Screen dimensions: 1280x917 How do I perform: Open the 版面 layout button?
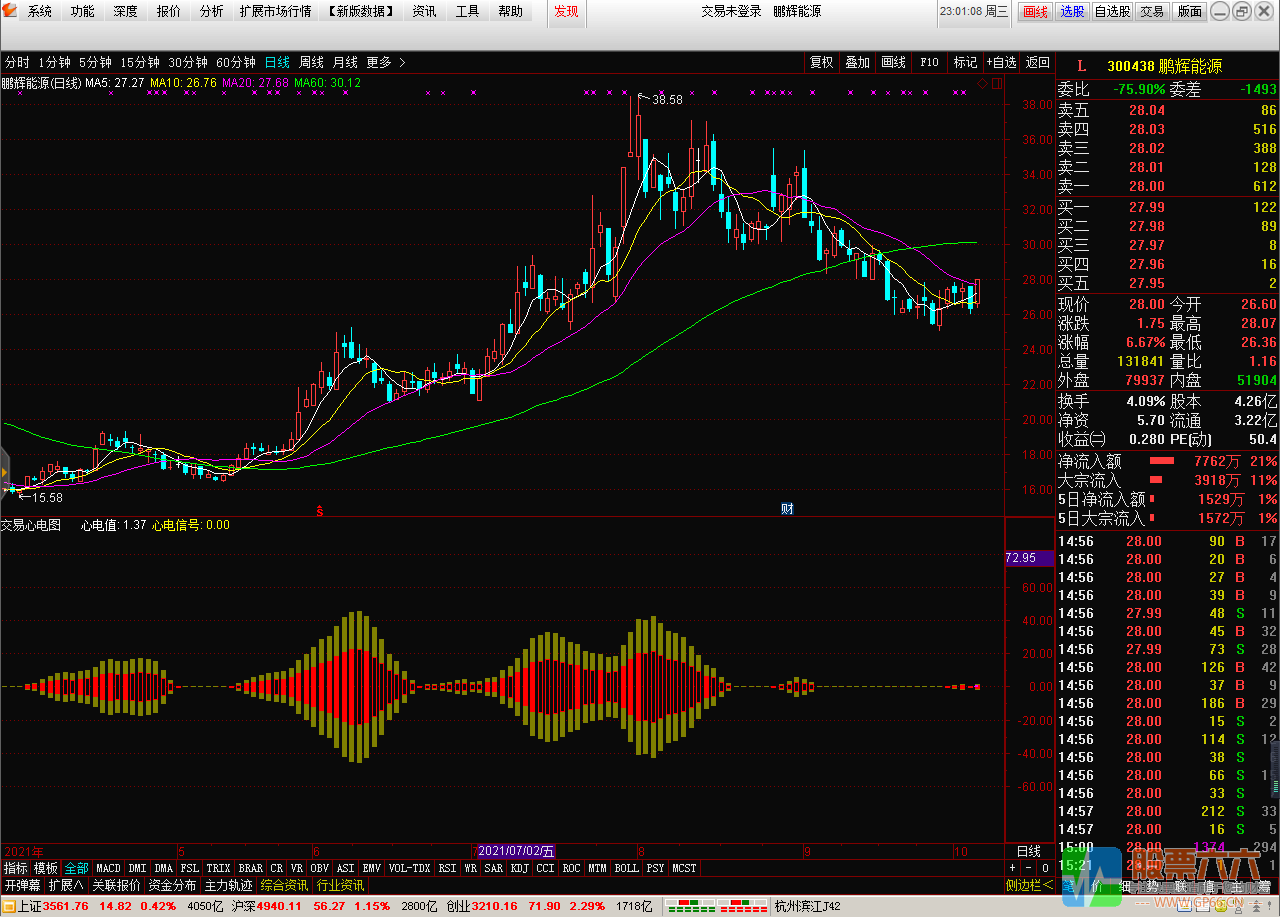(x=1189, y=11)
